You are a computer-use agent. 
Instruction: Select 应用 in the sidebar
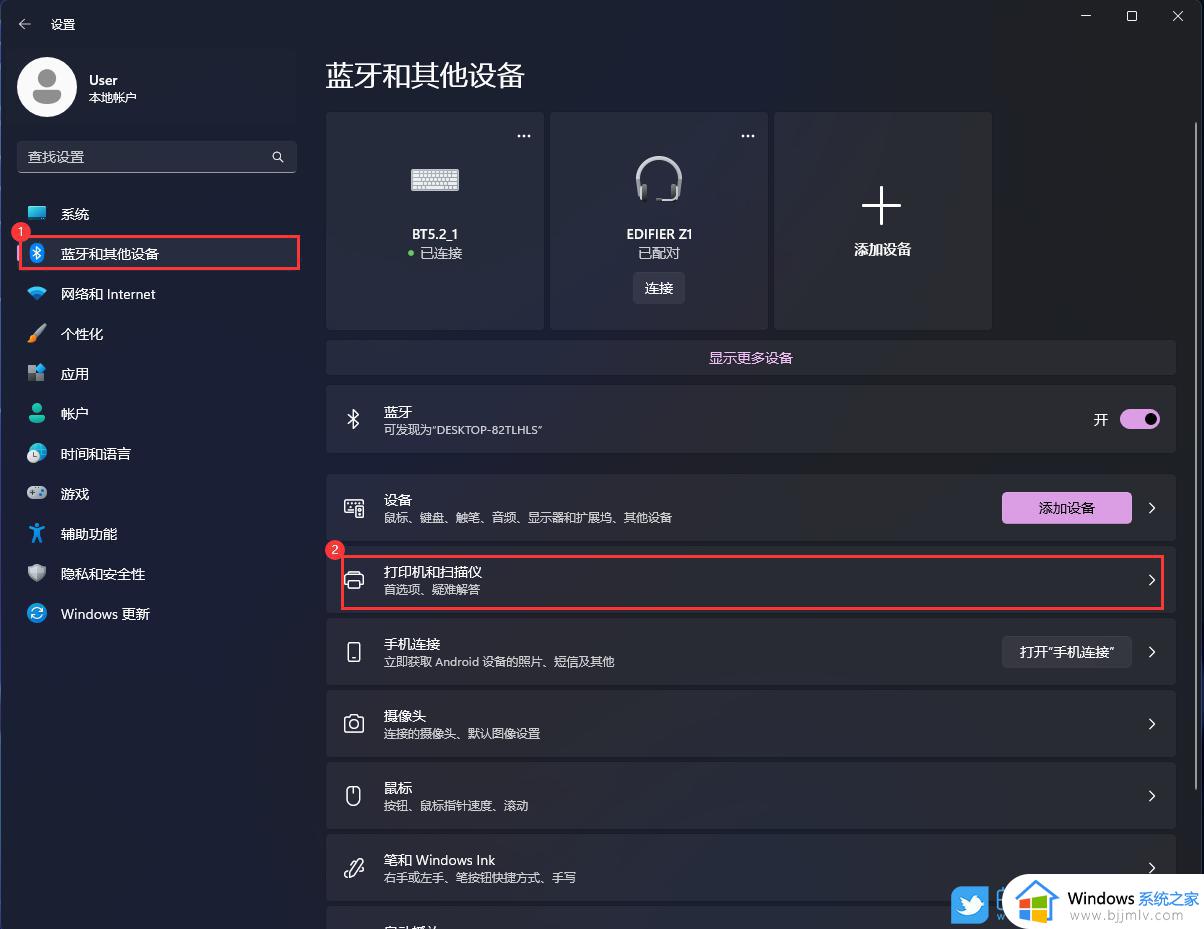tap(157, 374)
